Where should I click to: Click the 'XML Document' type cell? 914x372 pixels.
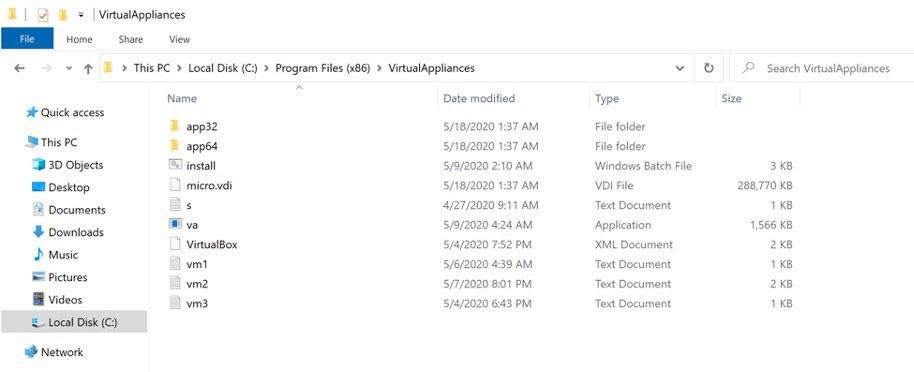click(633, 245)
